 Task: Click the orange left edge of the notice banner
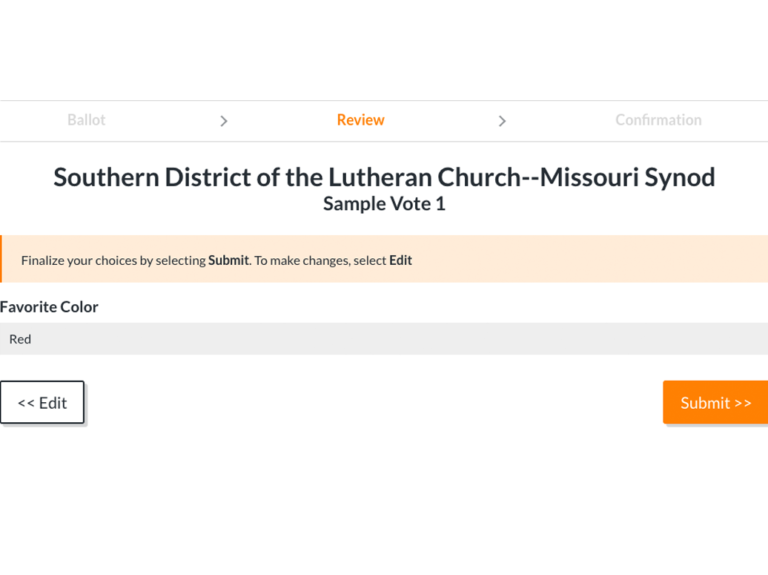click(1, 259)
